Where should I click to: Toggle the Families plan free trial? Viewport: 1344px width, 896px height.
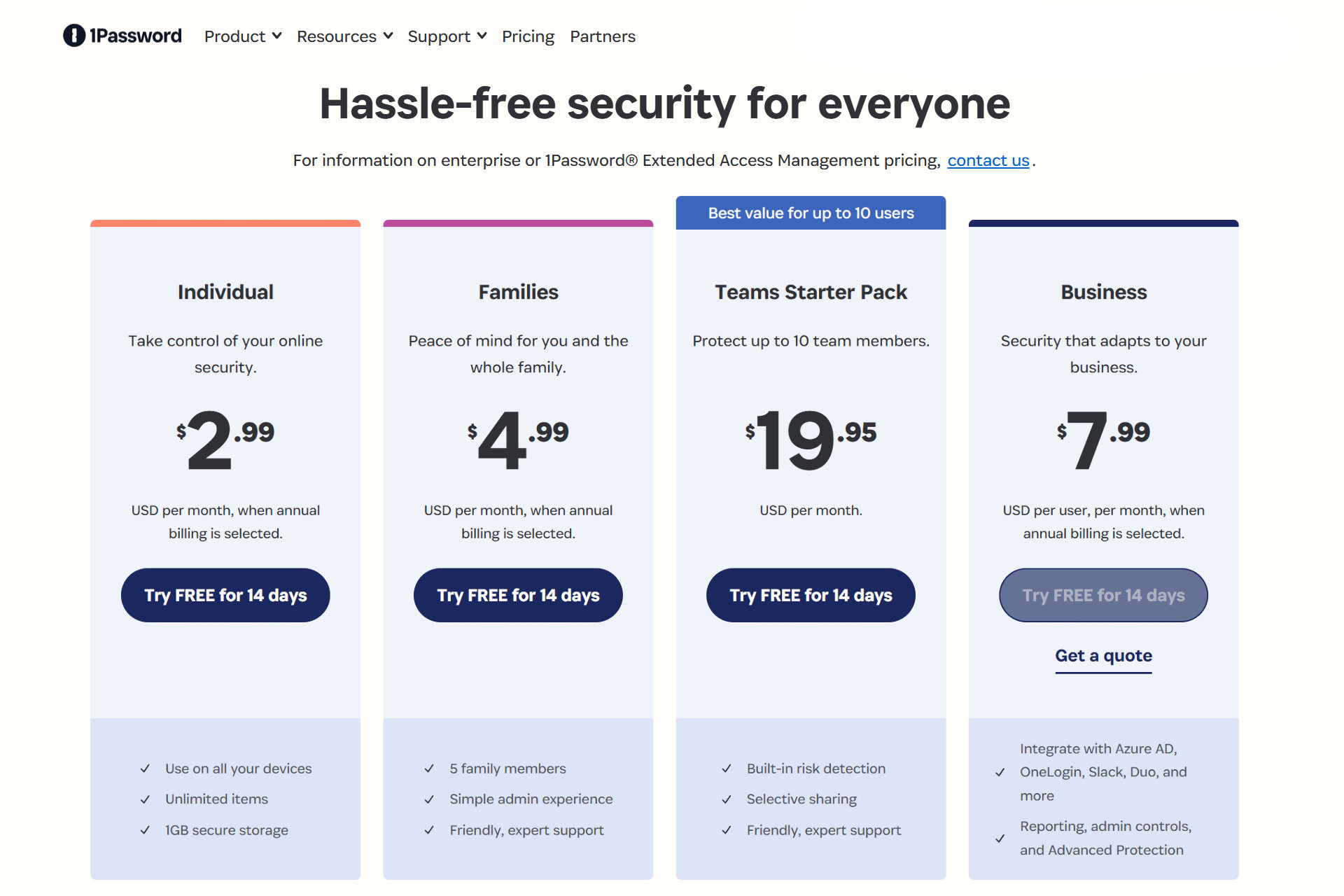click(518, 595)
